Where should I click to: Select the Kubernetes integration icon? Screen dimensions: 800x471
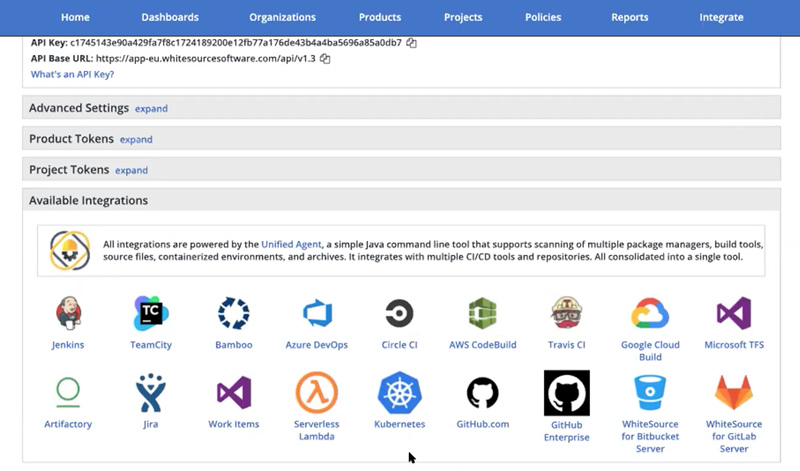tap(399, 392)
